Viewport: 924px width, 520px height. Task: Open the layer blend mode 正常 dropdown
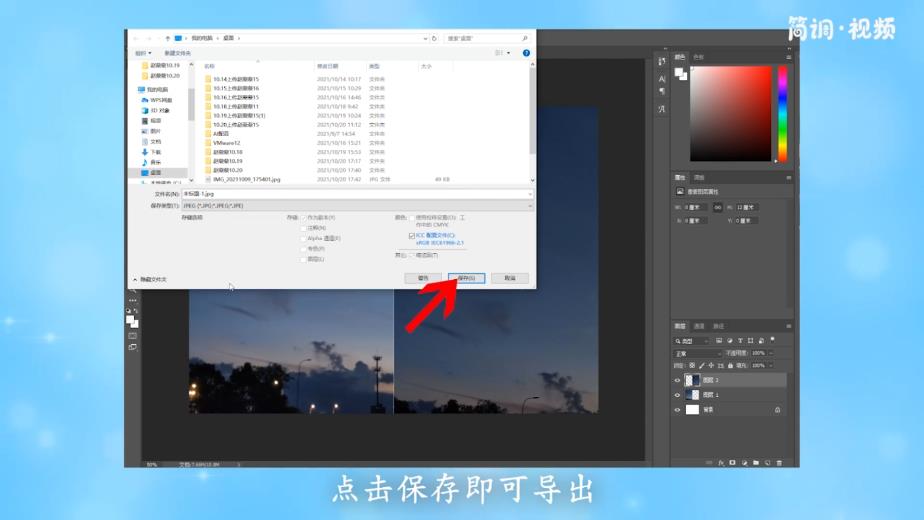coord(697,353)
